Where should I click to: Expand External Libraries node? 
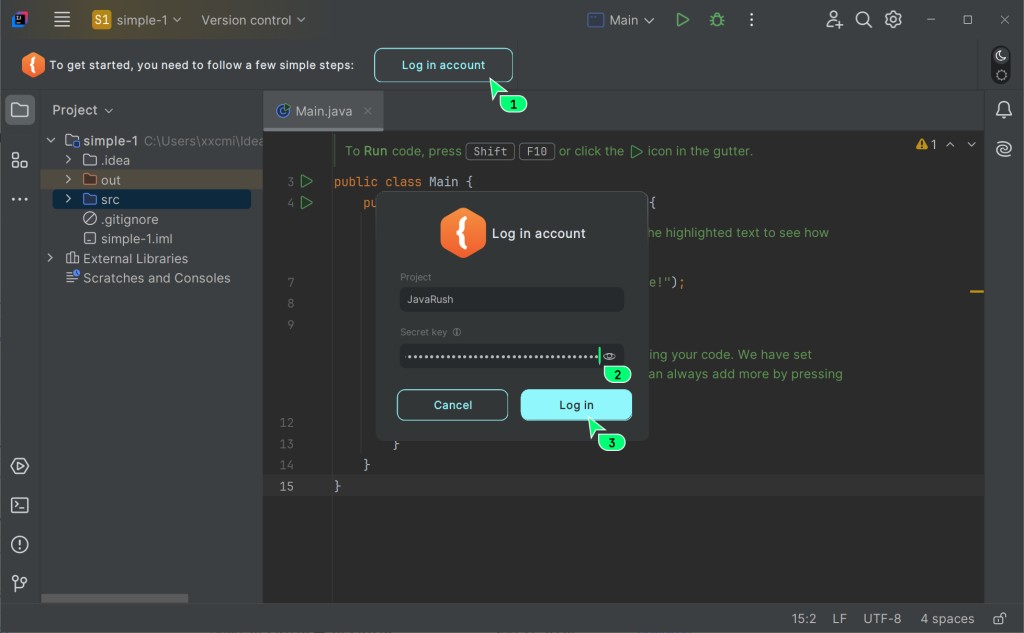pos(50,258)
